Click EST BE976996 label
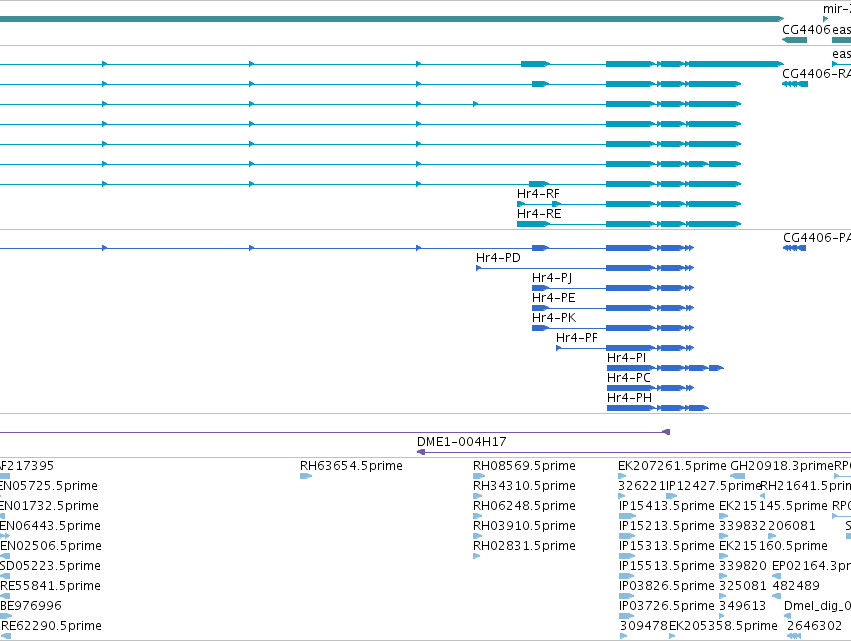851x641 pixels. [x=31, y=606]
